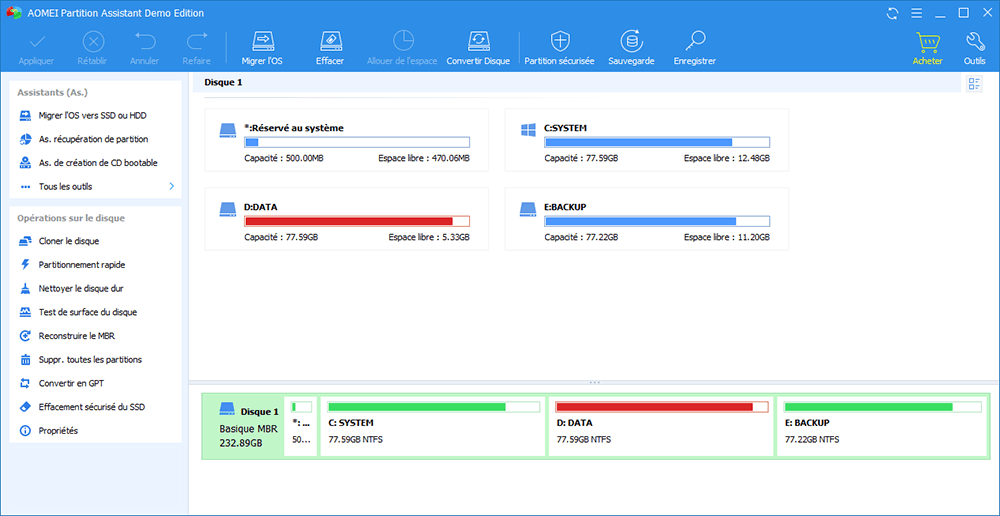Image resolution: width=1000 pixels, height=516 pixels.
Task: Open the hamburger menu in title bar
Action: pyautogui.click(x=916, y=13)
